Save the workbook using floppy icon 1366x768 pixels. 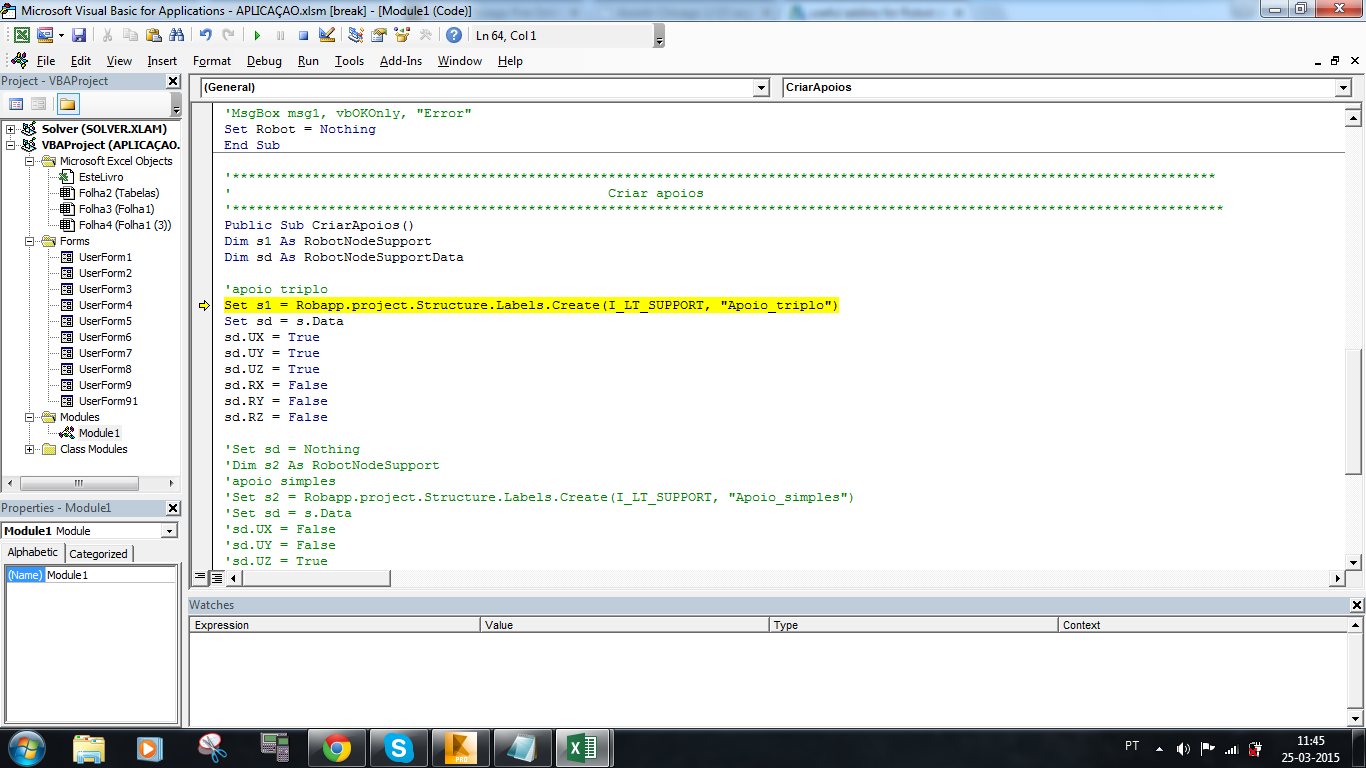pos(79,35)
